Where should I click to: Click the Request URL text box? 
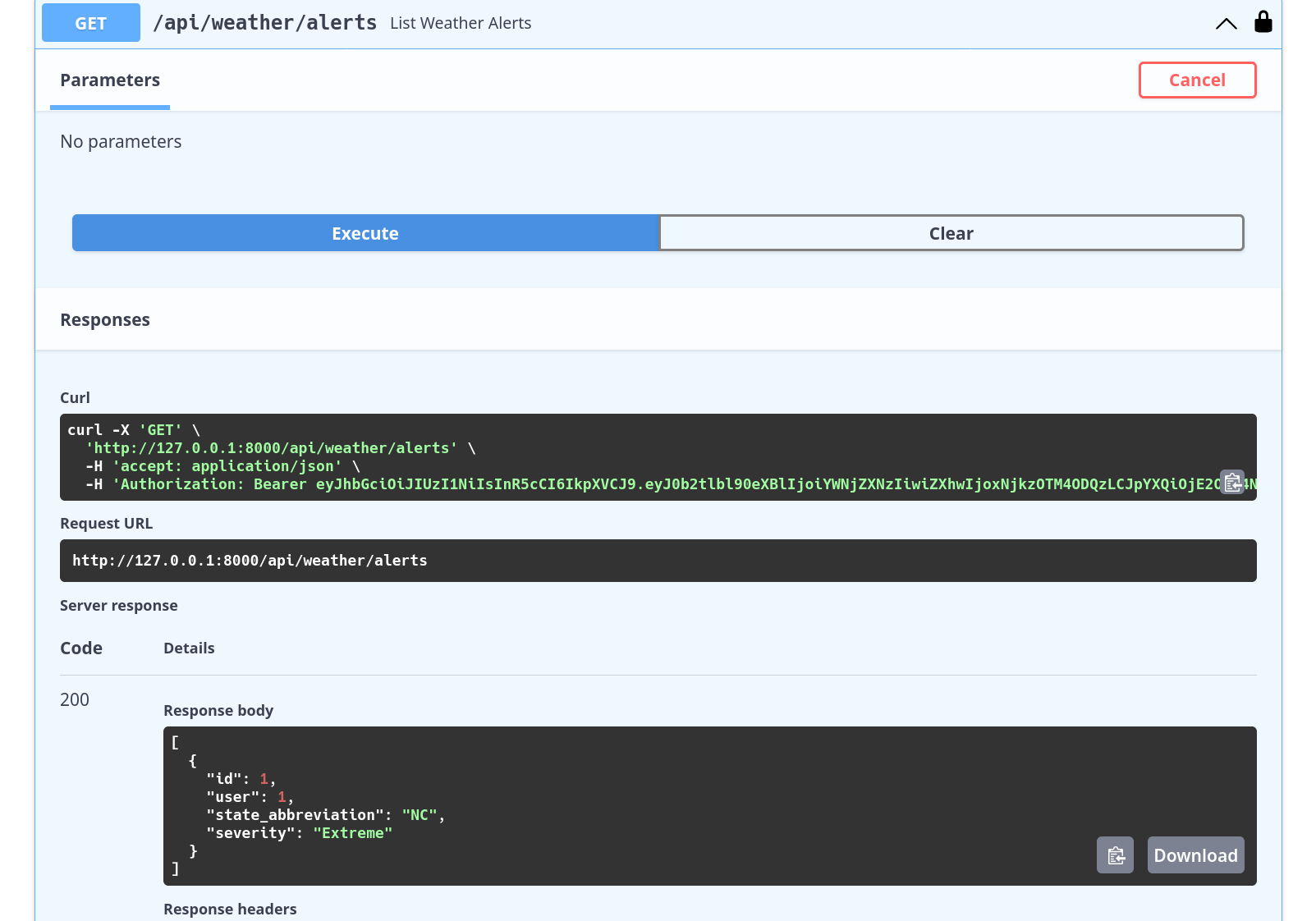tap(658, 561)
